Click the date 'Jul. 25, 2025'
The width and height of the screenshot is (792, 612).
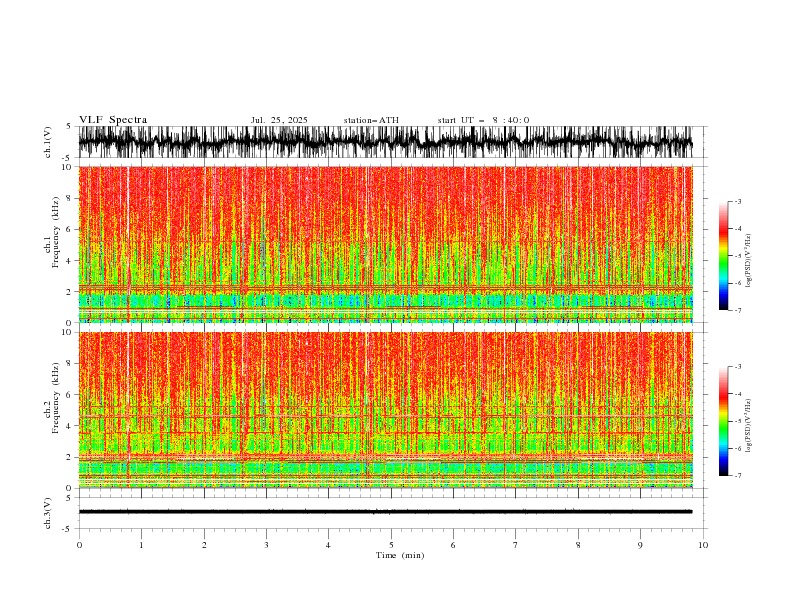click(x=279, y=120)
